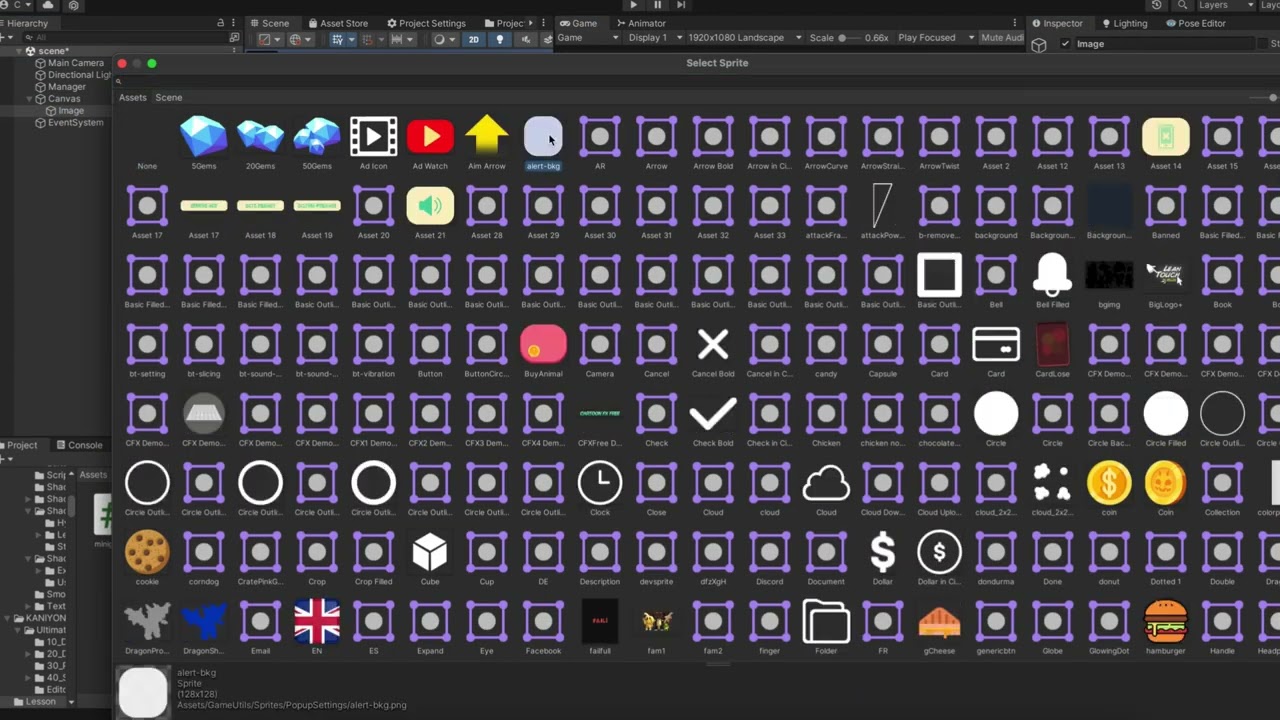Click the global search magnifier button

pyautogui.click(x=1181, y=5)
